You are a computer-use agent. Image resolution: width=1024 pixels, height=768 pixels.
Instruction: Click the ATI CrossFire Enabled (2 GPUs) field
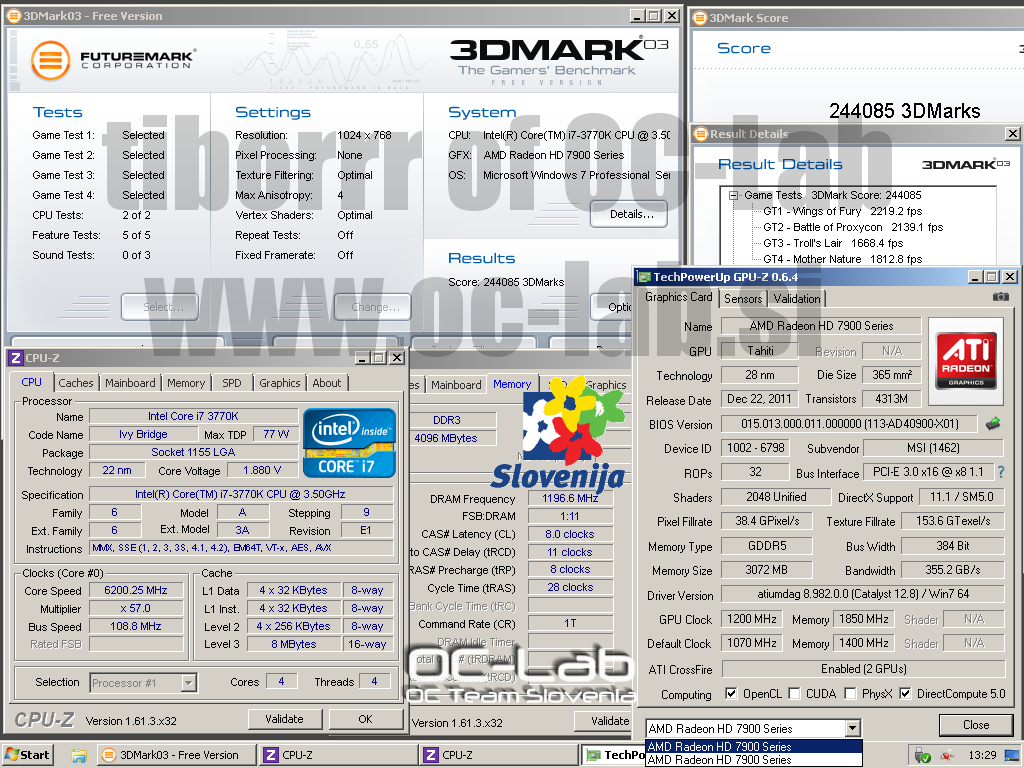point(863,669)
